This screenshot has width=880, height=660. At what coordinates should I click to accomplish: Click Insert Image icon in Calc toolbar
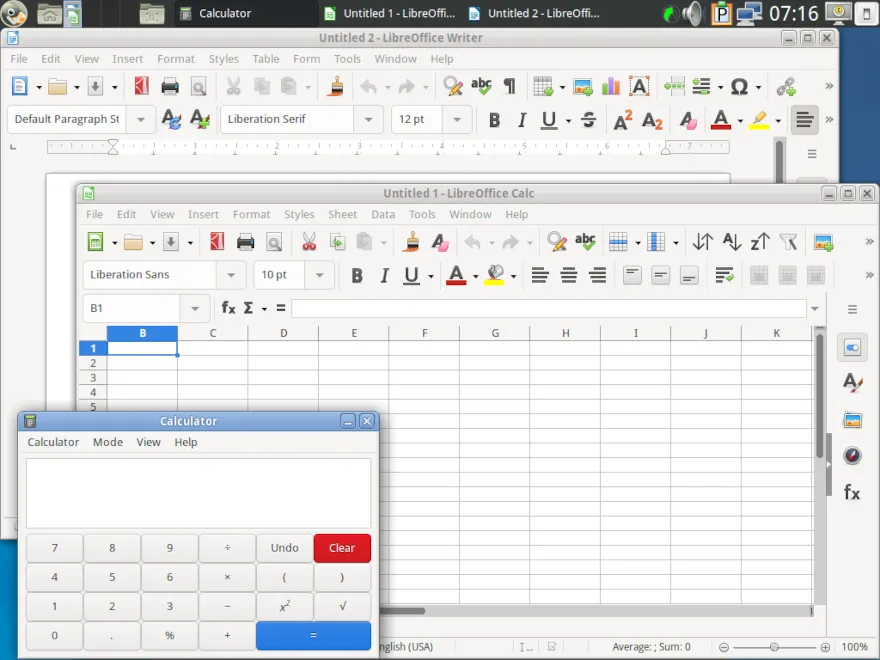(823, 242)
